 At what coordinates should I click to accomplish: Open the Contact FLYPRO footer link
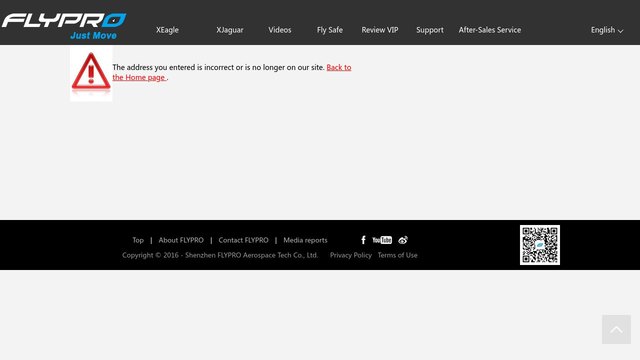(x=243, y=240)
